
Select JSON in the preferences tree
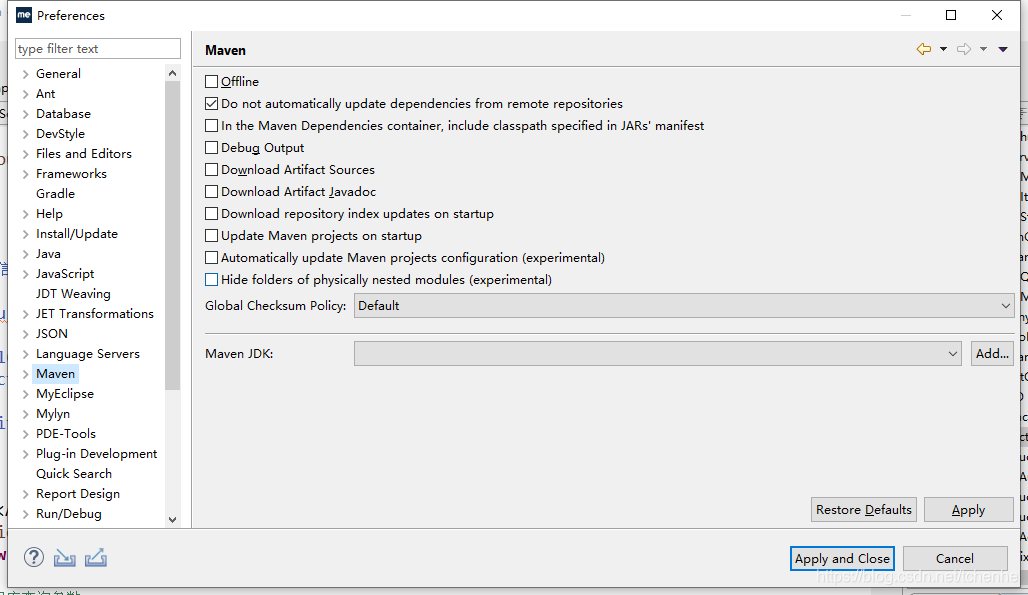pyautogui.click(x=52, y=334)
